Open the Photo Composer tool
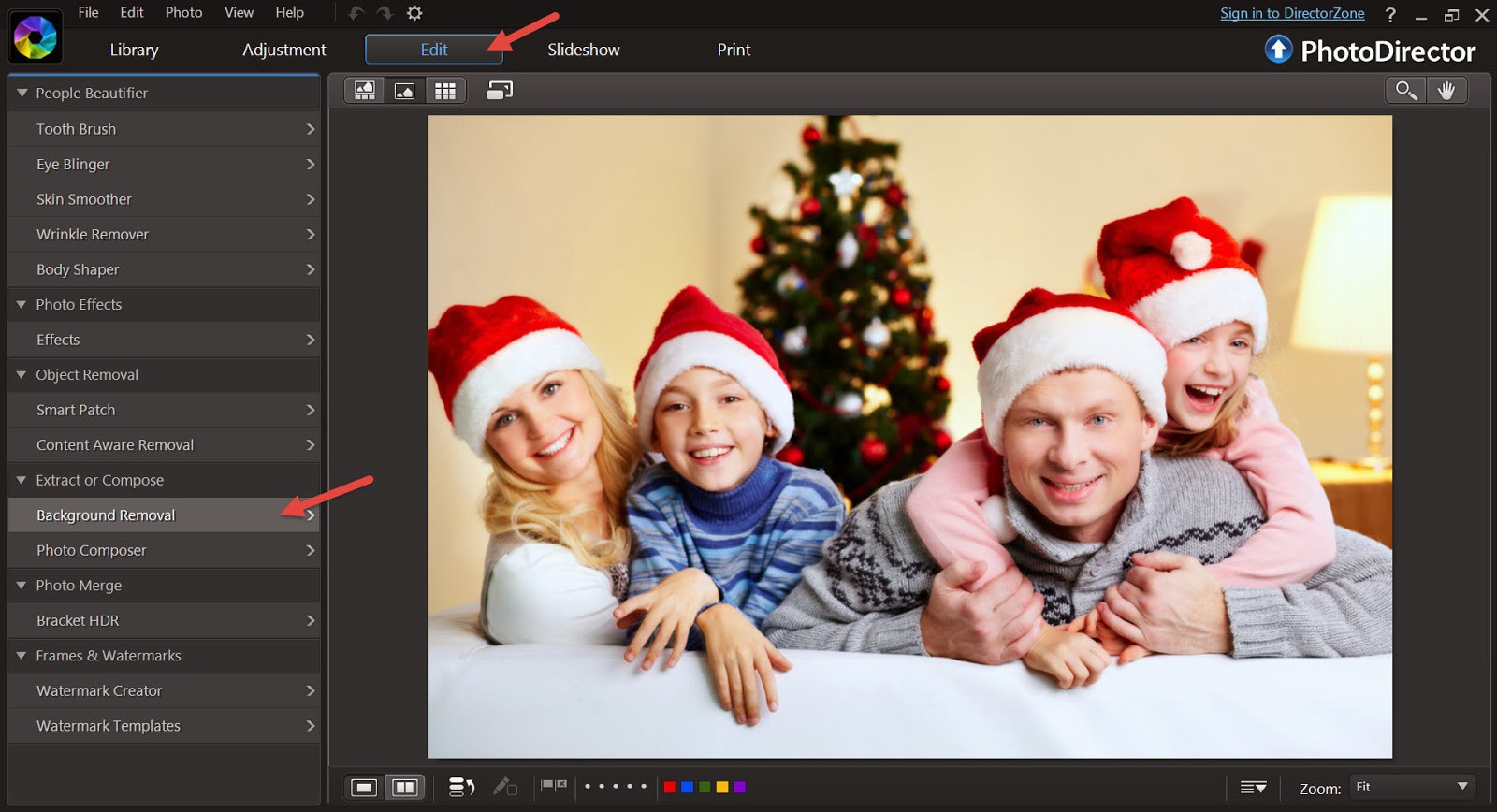Viewport: 1497px width, 812px height. pyautogui.click(x=165, y=551)
